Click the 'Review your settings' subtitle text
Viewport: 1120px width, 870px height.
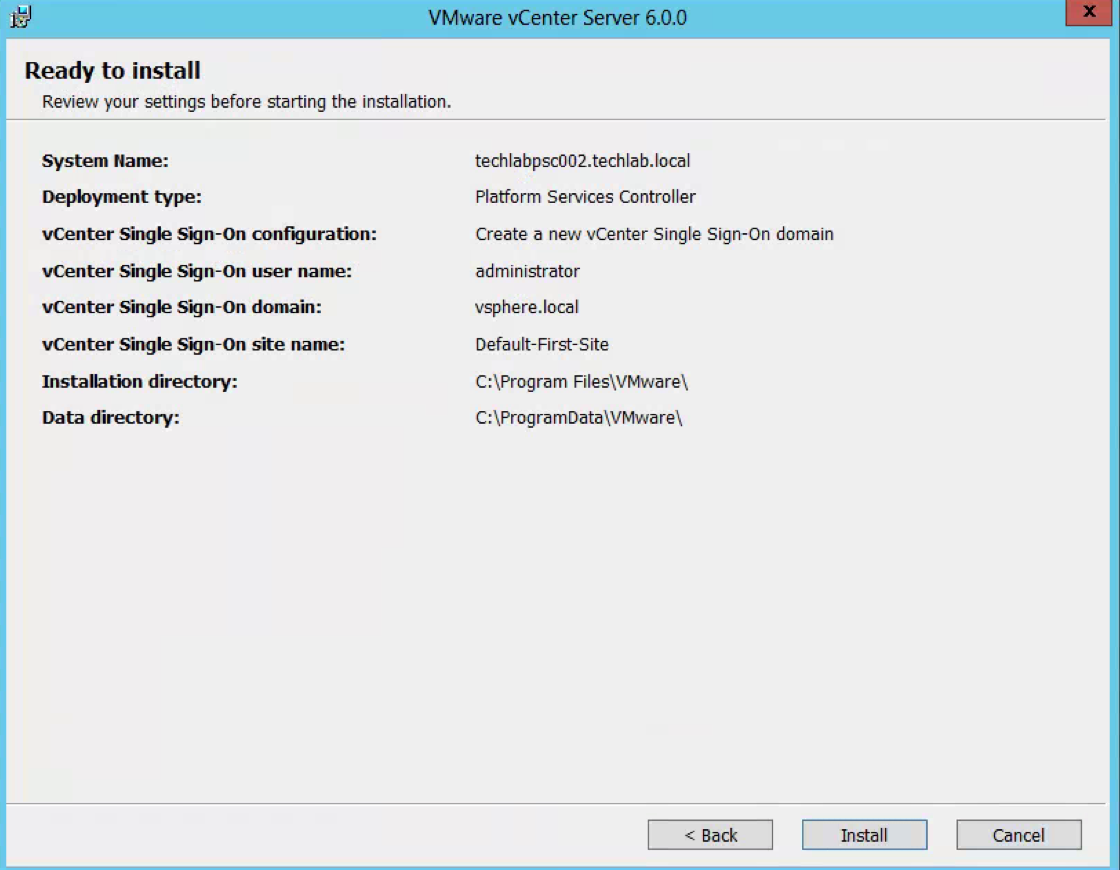pos(246,102)
